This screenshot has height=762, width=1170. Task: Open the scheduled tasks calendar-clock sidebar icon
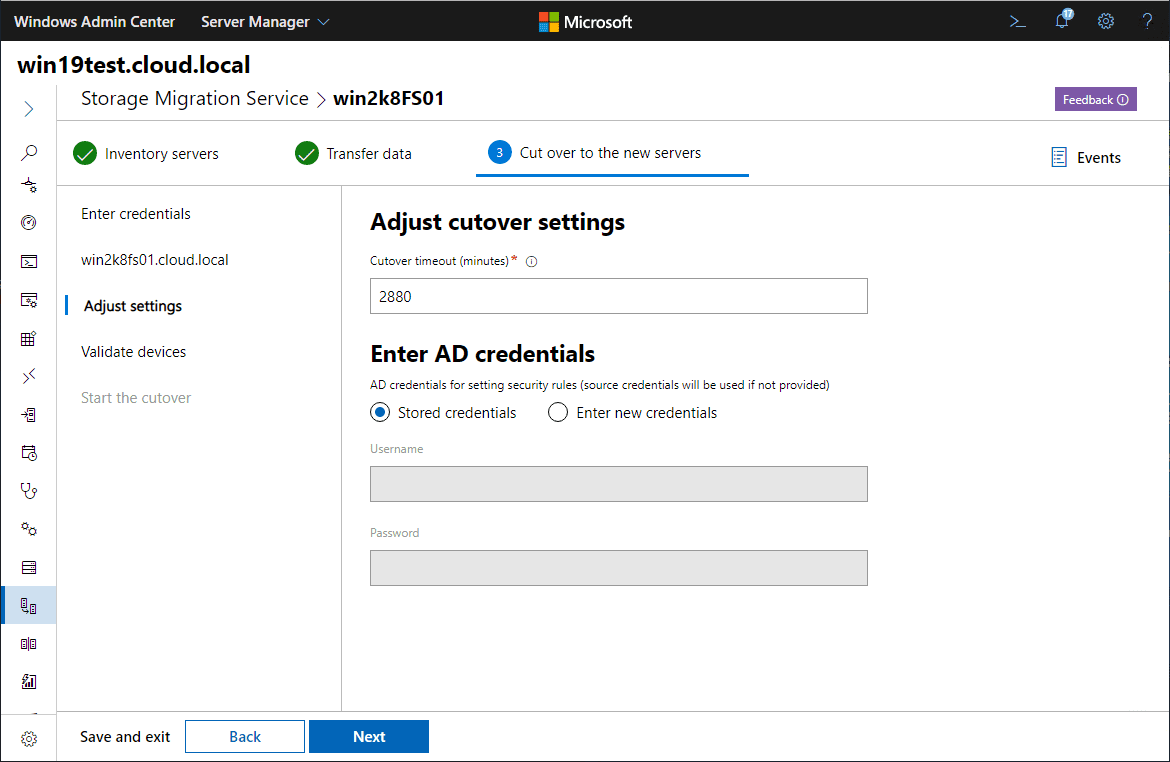pos(29,453)
